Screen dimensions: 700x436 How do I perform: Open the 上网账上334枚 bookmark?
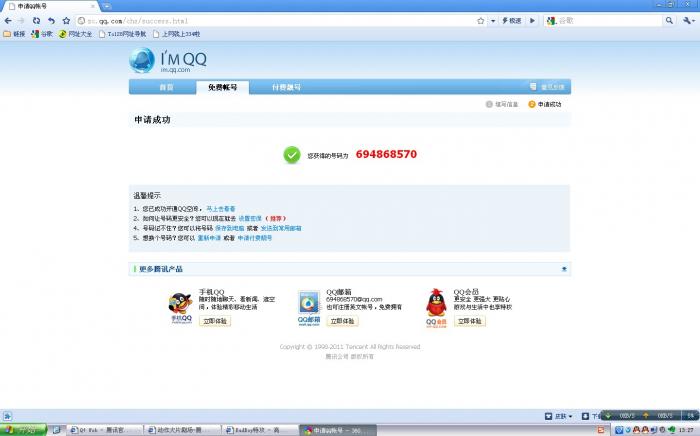(x=176, y=34)
